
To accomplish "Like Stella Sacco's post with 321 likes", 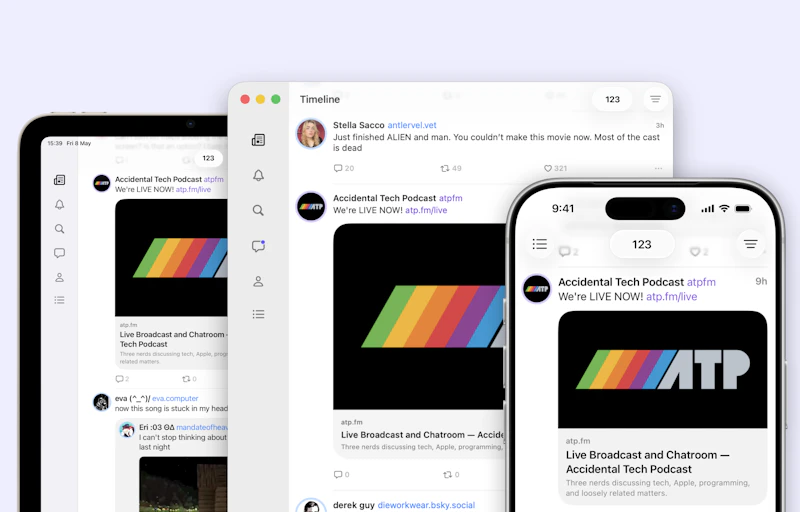I will [555, 168].
